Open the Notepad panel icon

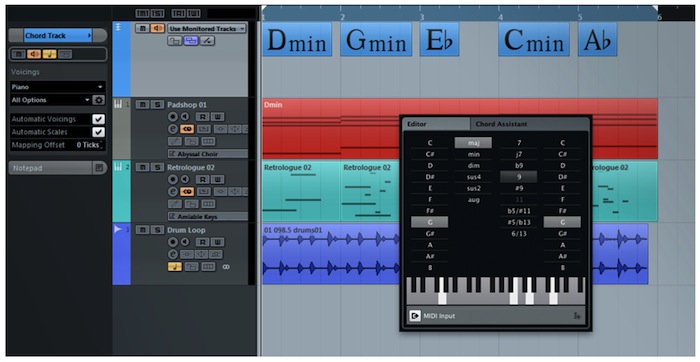[99, 168]
